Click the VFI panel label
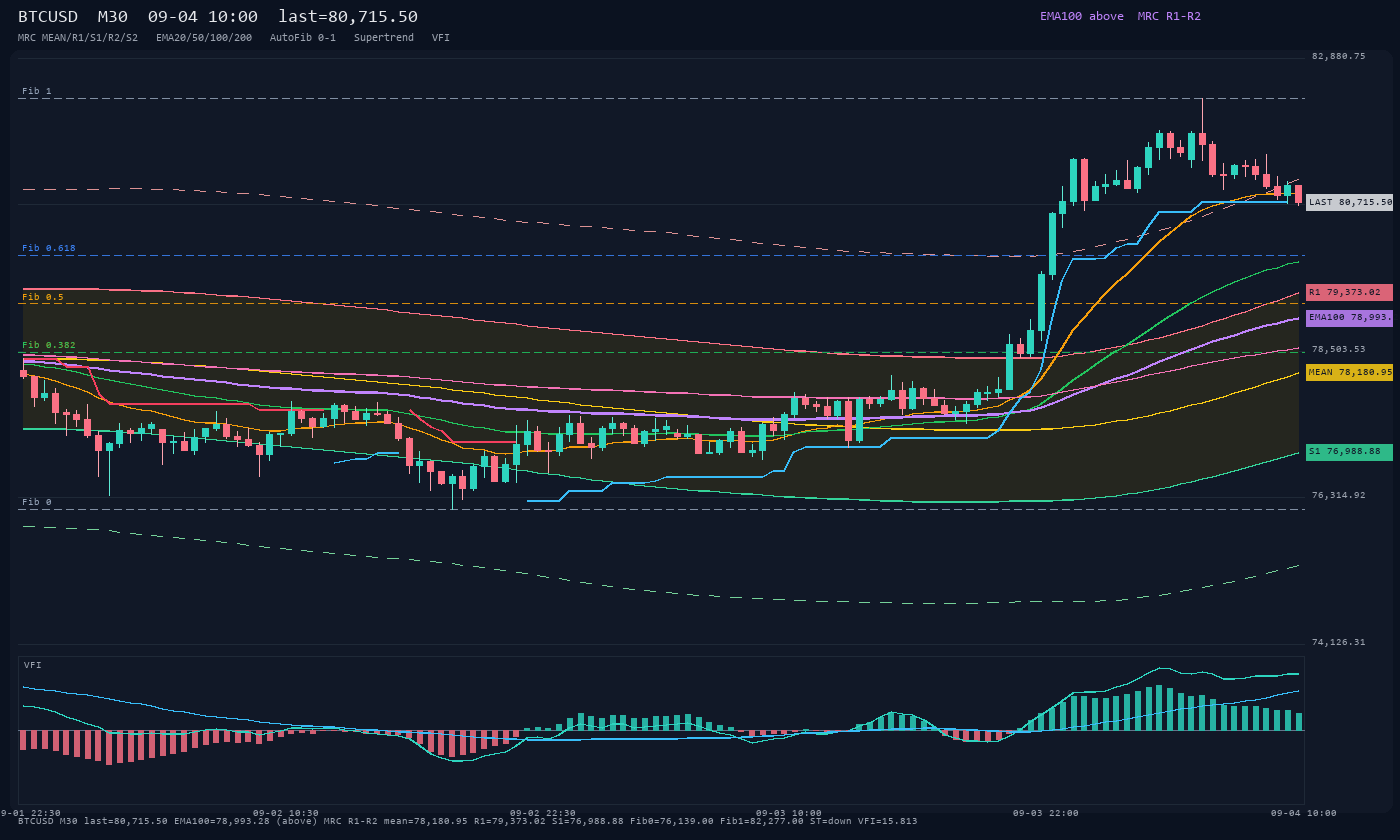The image size is (1400, 840). point(33,665)
